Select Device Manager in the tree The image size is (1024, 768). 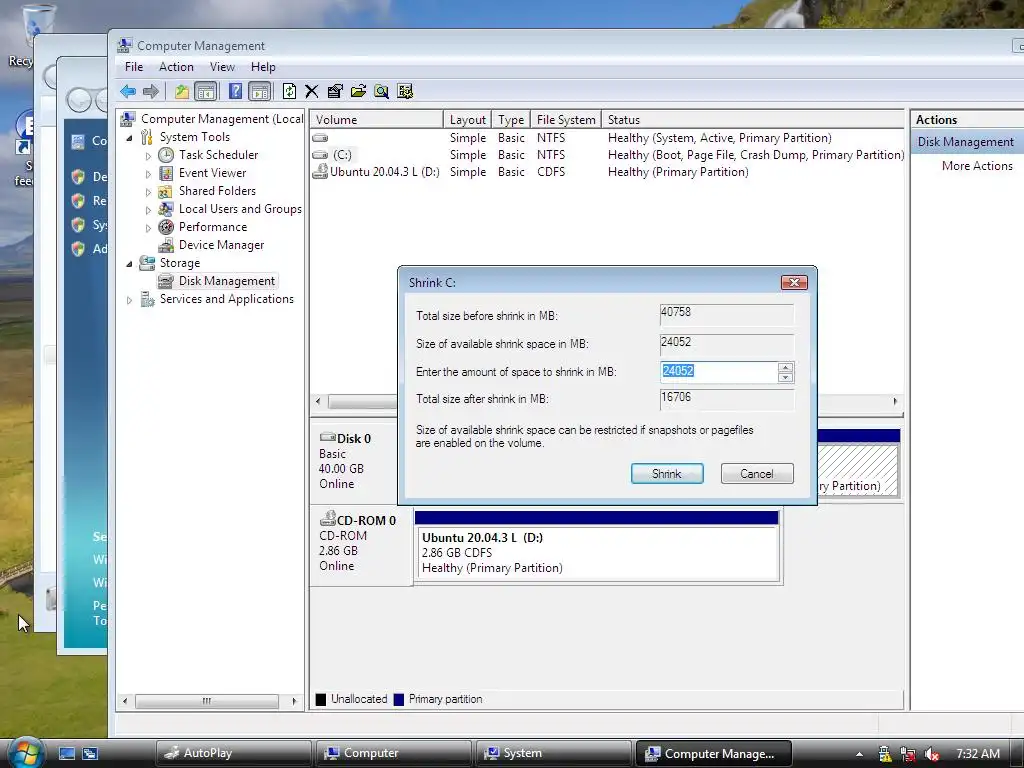click(221, 245)
